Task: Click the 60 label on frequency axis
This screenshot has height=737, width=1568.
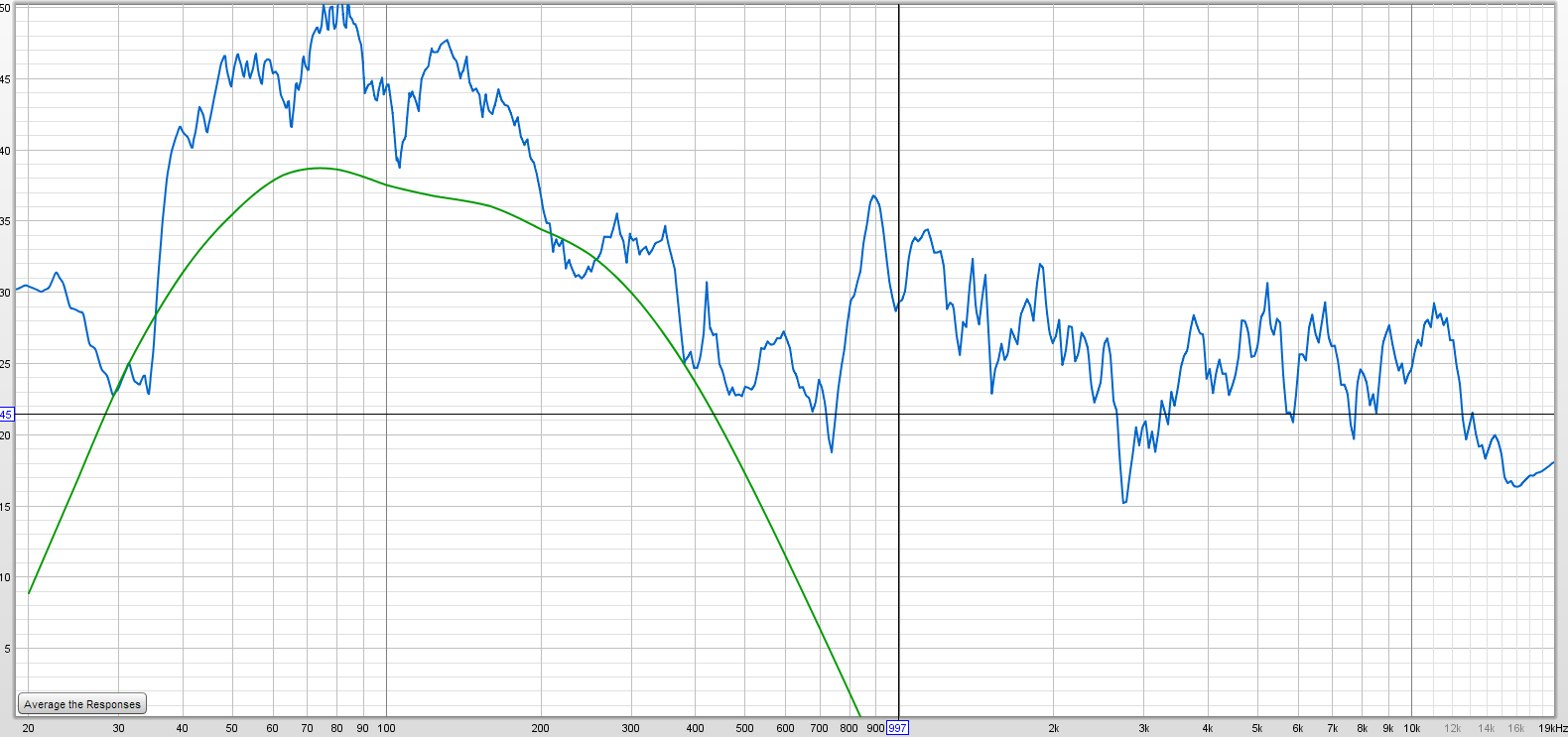Action: pos(272,728)
